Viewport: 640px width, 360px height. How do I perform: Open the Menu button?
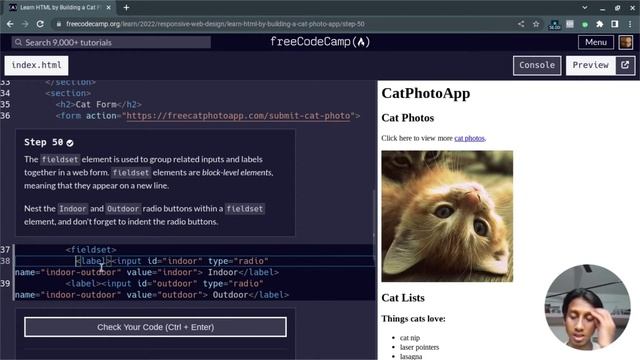(596, 42)
